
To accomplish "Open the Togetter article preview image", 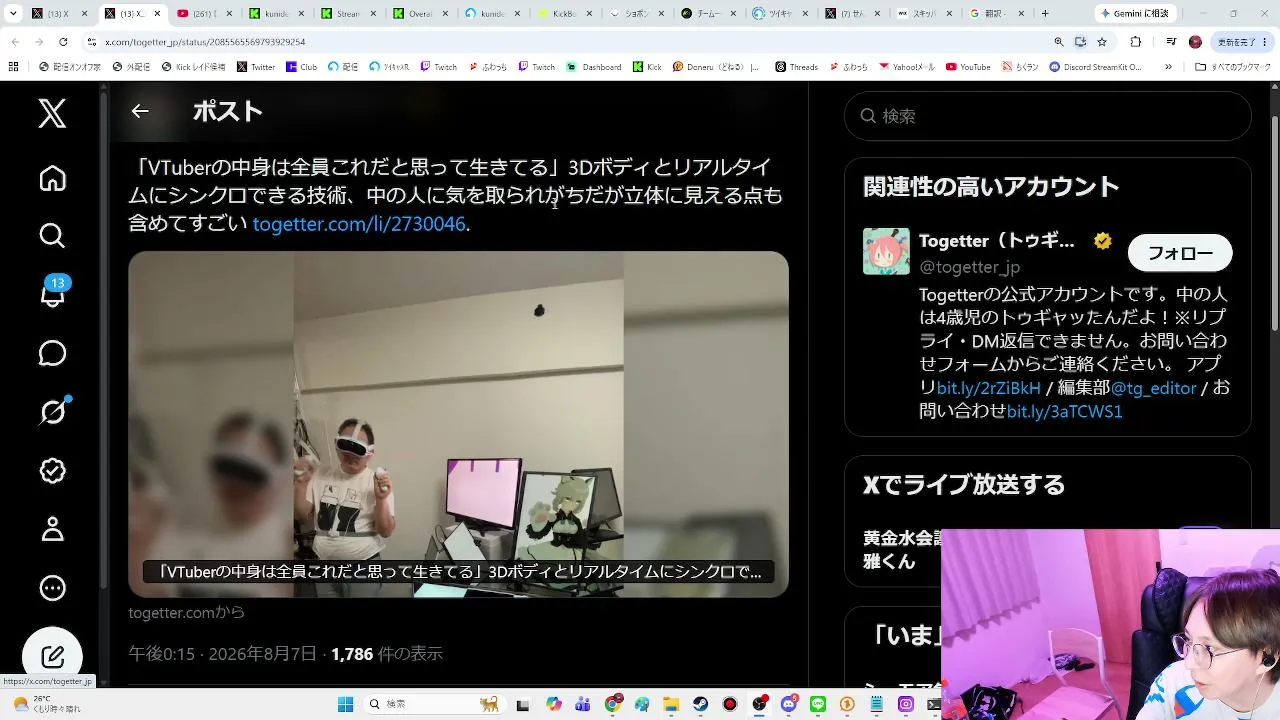I will pos(458,424).
